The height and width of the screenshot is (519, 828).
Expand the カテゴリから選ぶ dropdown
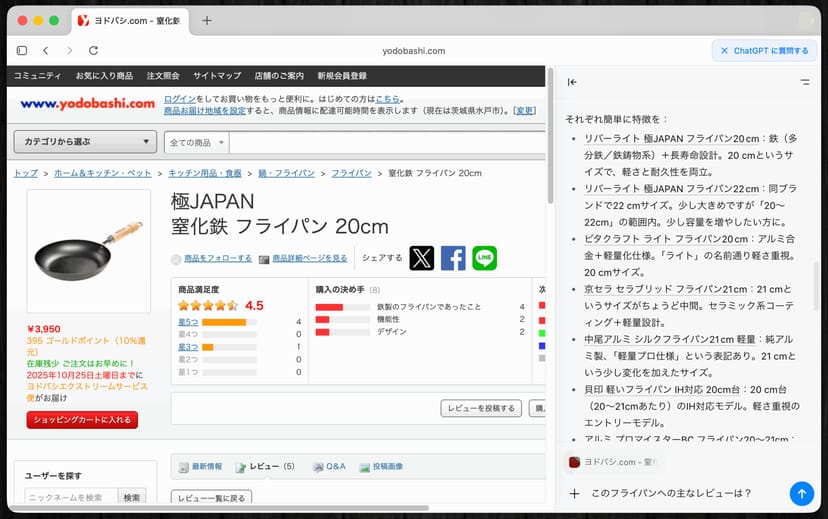point(83,142)
